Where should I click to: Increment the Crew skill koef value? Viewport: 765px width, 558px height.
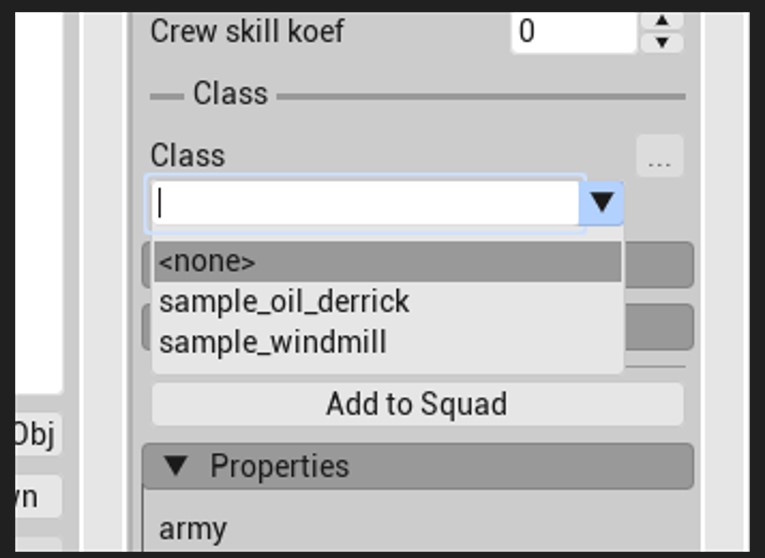tap(662, 20)
